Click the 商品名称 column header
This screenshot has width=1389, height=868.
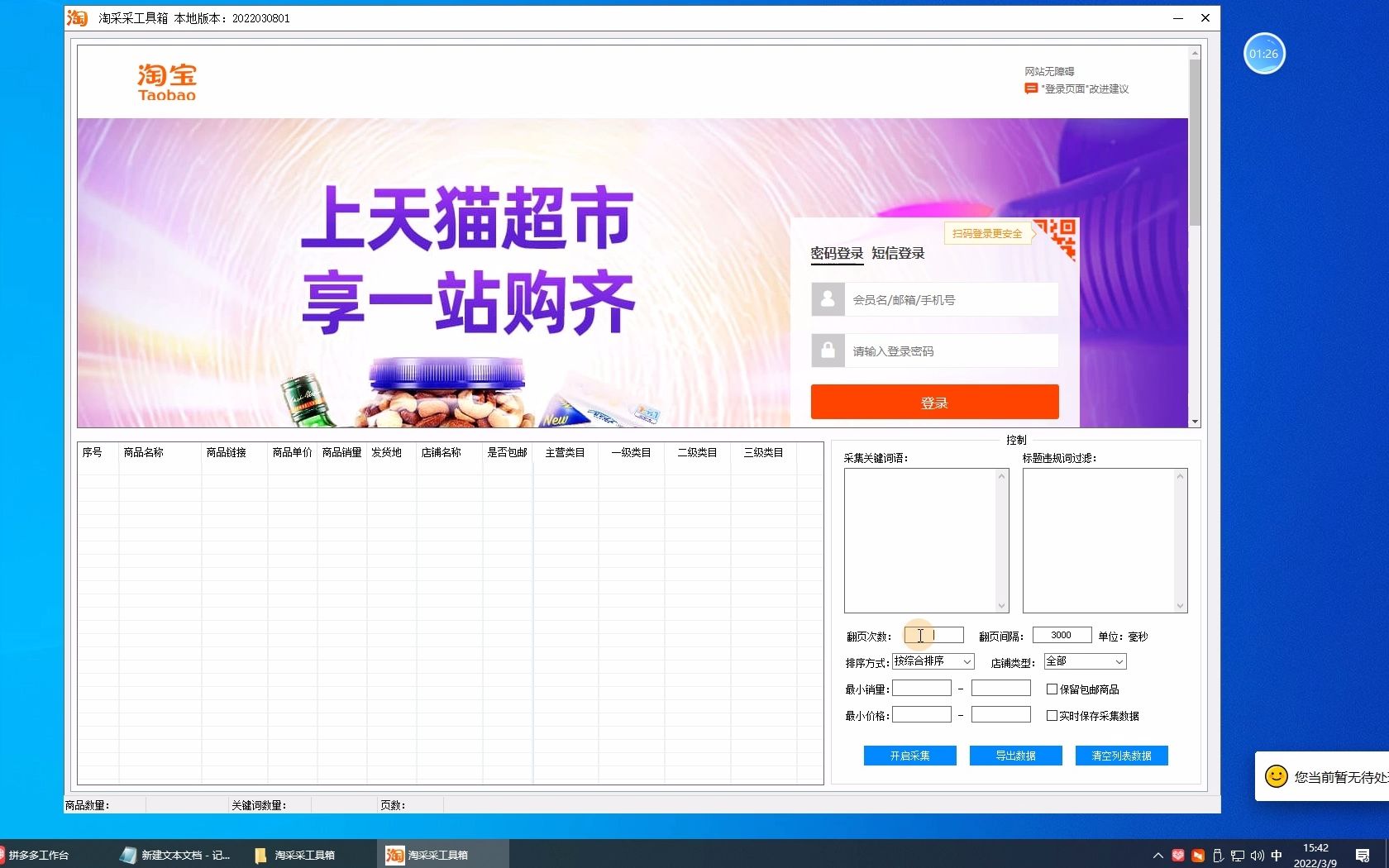(x=160, y=452)
